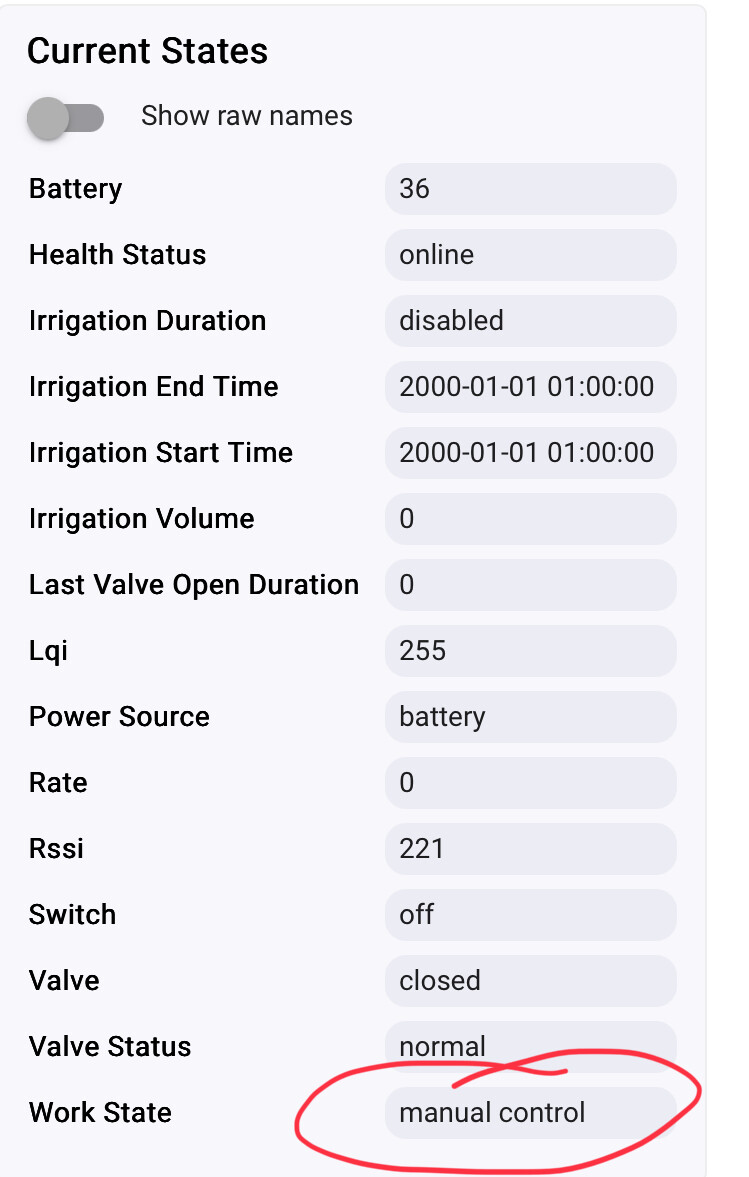The width and height of the screenshot is (749, 1177).
Task: Click the Rate value field
Action: (531, 783)
